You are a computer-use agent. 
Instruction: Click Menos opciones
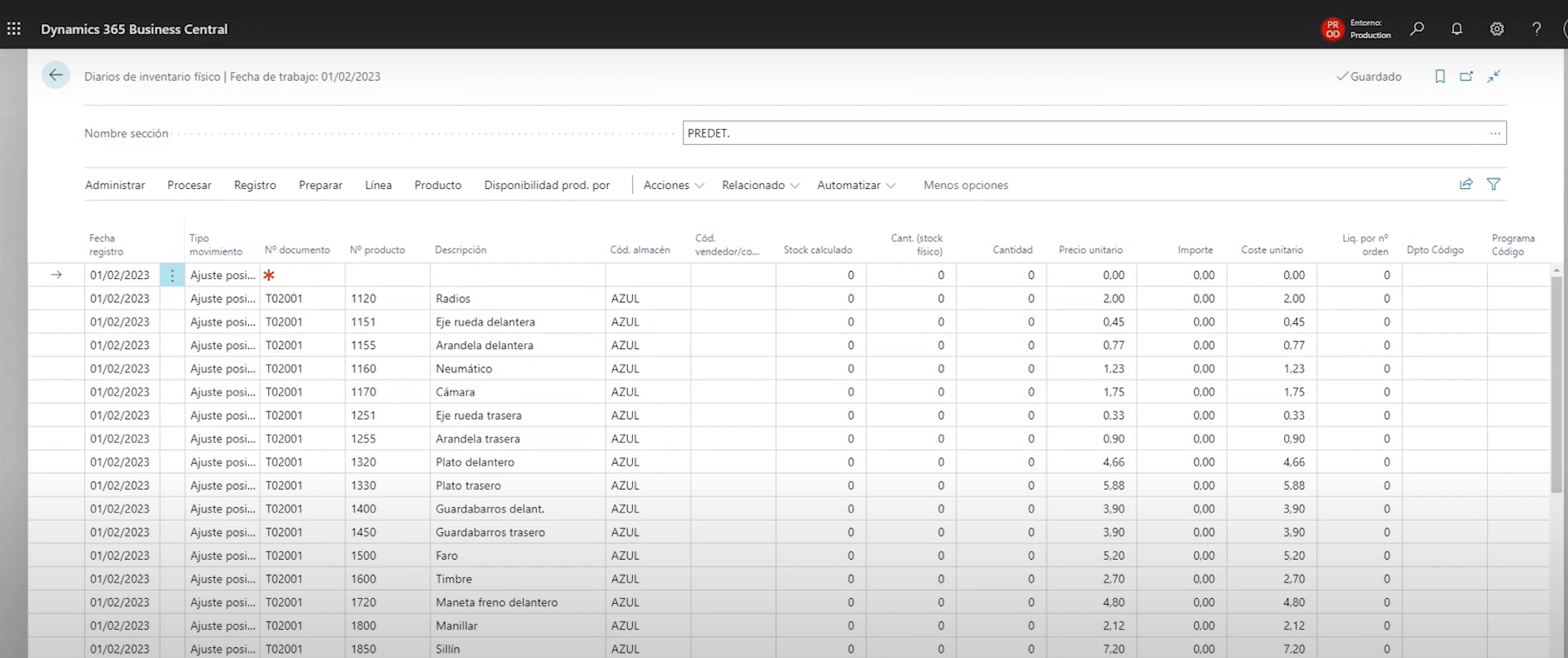(x=965, y=185)
